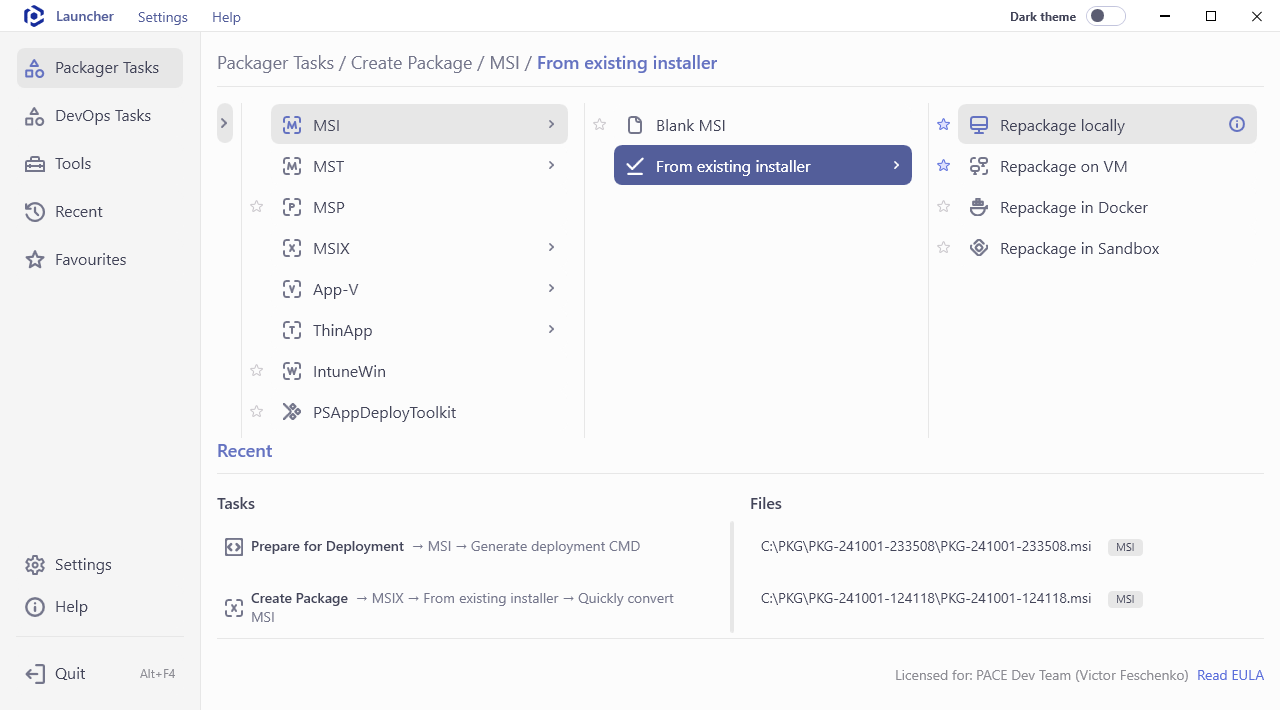
Task: Favourite the IntuneWin task star
Action: 256,370
